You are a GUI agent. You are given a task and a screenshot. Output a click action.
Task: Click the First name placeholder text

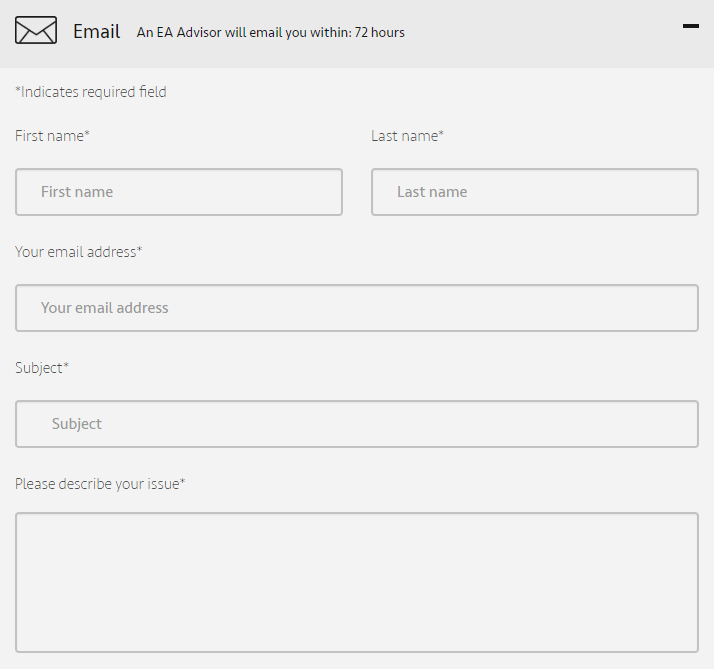[77, 192]
